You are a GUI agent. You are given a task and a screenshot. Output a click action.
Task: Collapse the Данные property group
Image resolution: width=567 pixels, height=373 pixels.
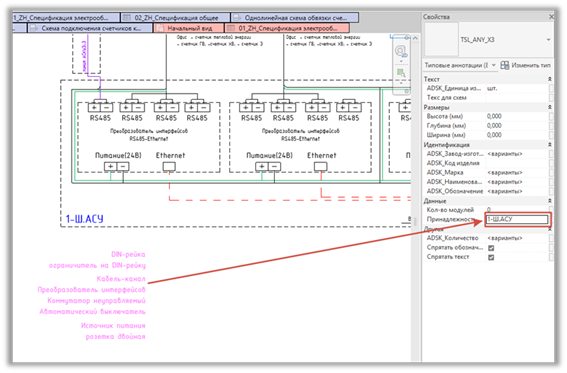click(x=550, y=201)
